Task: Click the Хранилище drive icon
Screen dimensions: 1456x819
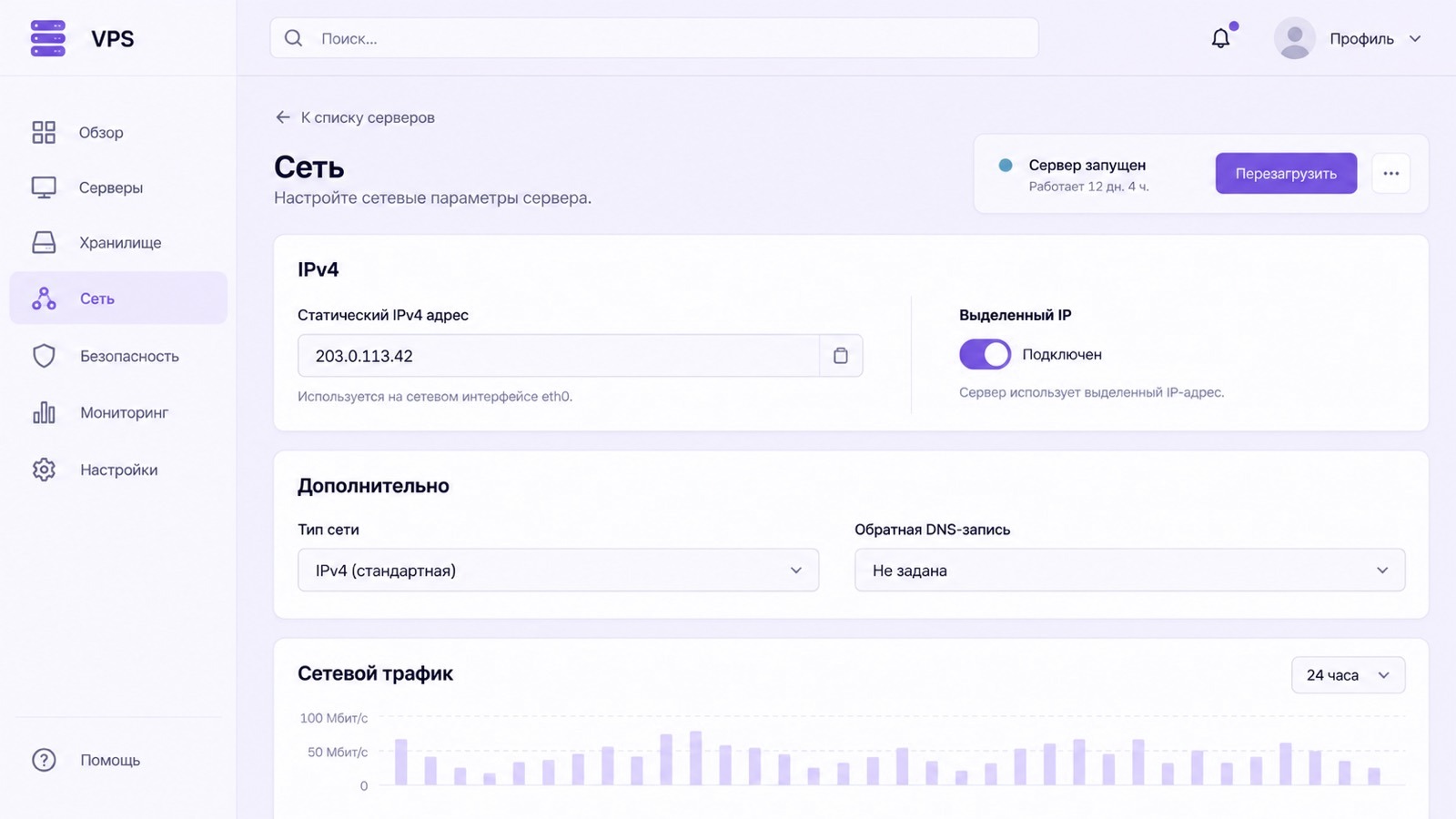Action: [x=44, y=242]
